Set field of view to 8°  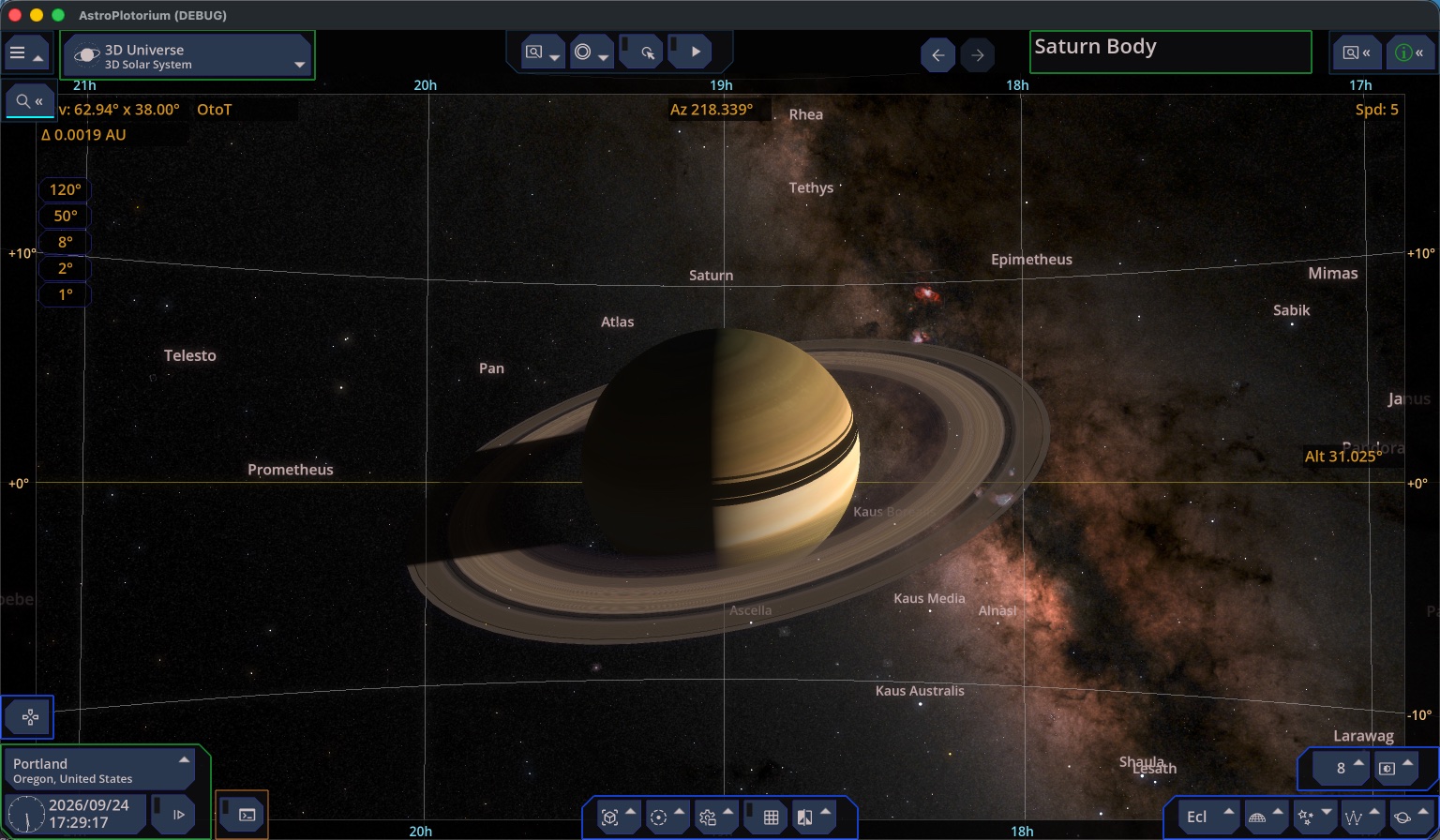(x=66, y=242)
